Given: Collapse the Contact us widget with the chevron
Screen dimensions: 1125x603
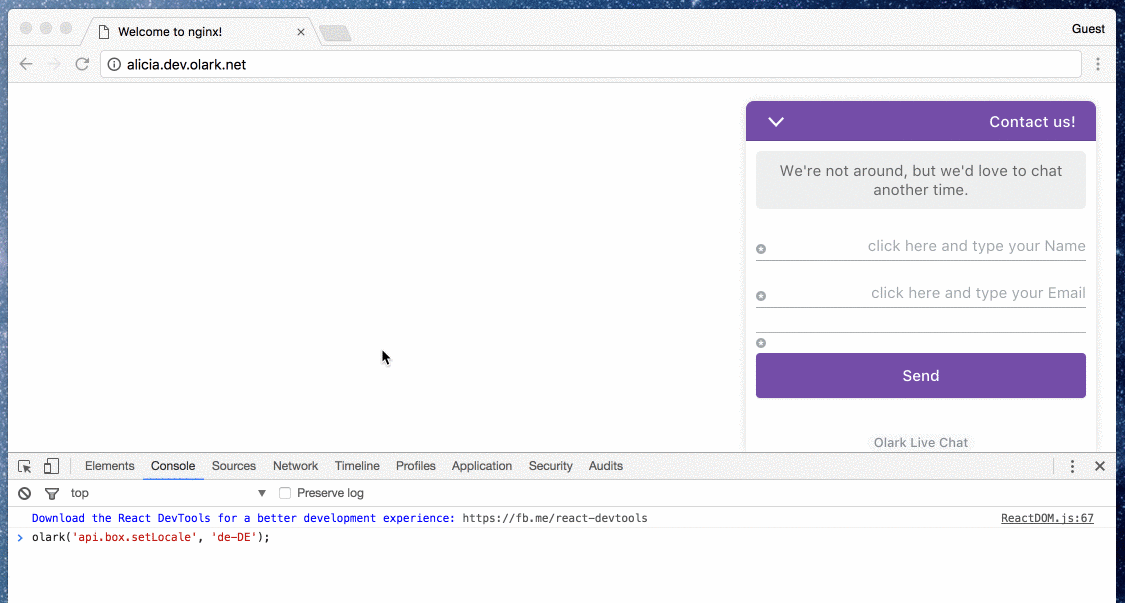Looking at the screenshot, I should [776, 120].
